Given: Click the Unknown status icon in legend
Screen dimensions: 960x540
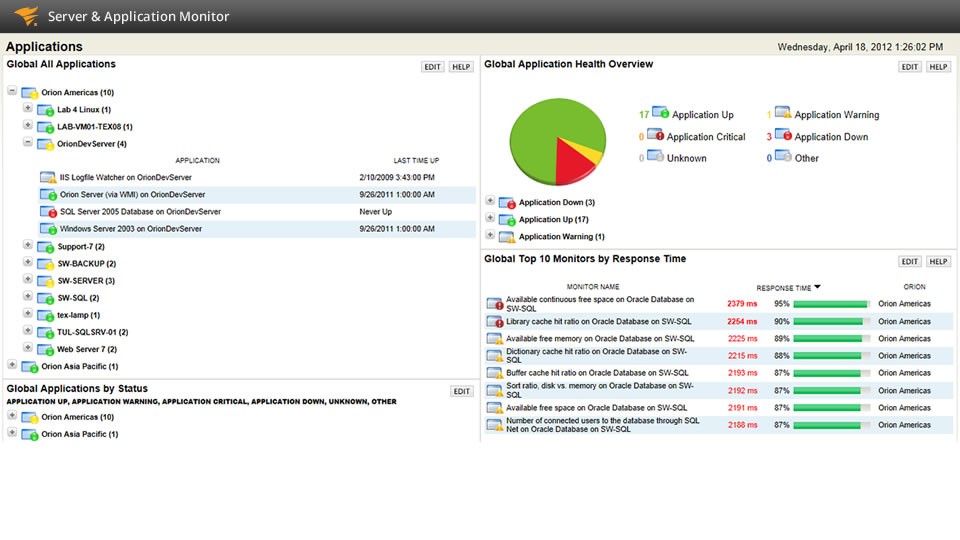Looking at the screenshot, I should [x=656, y=157].
